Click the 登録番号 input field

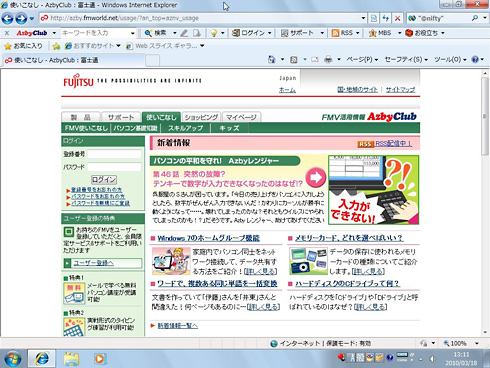(114, 154)
